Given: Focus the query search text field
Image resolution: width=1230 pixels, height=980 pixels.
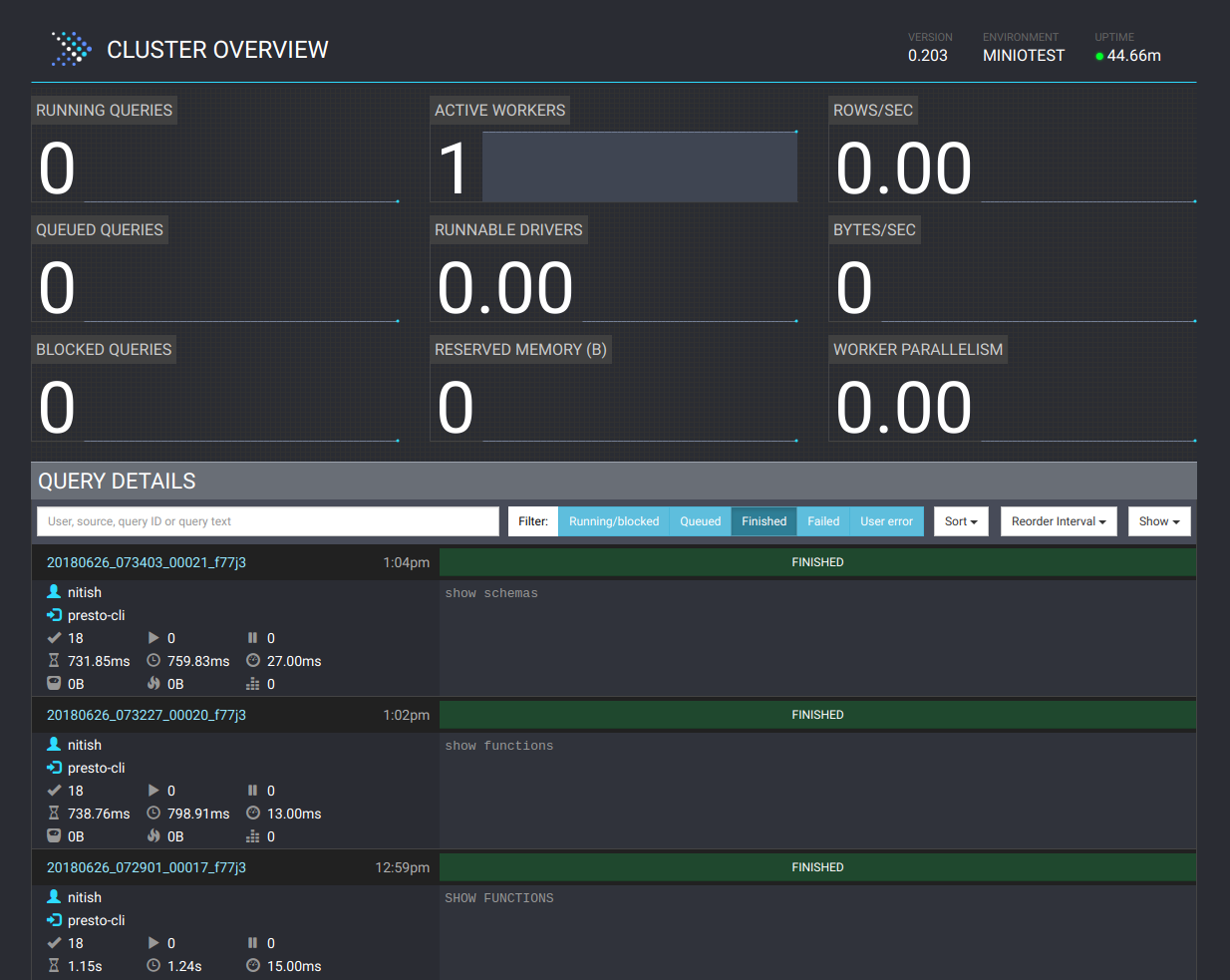Looking at the screenshot, I should point(267,521).
